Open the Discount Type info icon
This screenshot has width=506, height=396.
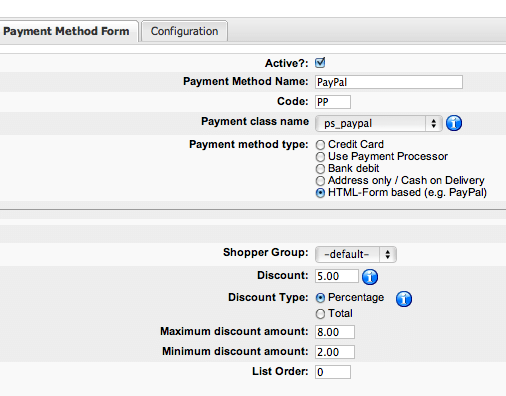click(x=404, y=299)
